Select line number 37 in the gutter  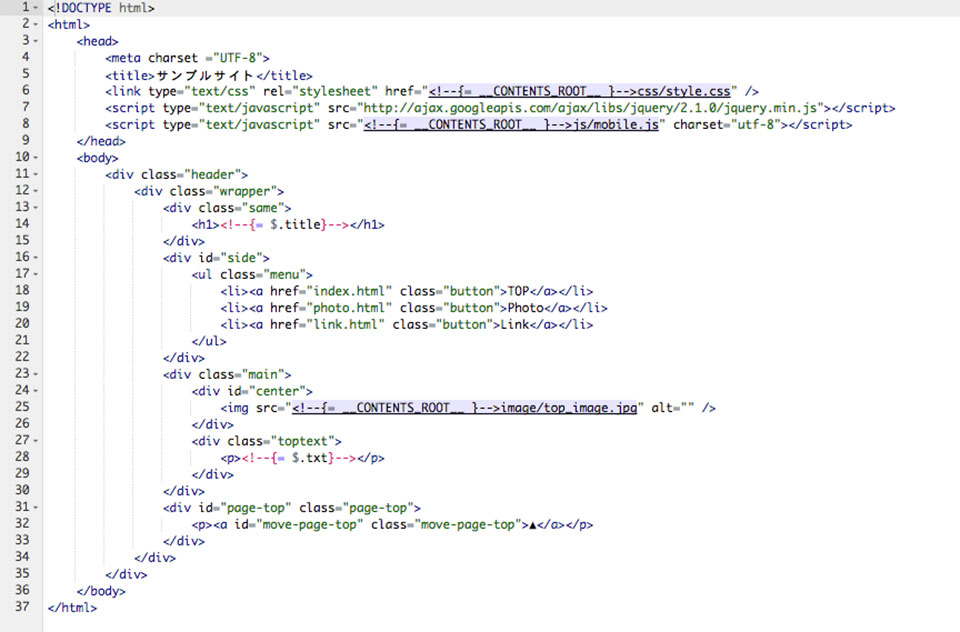22,607
